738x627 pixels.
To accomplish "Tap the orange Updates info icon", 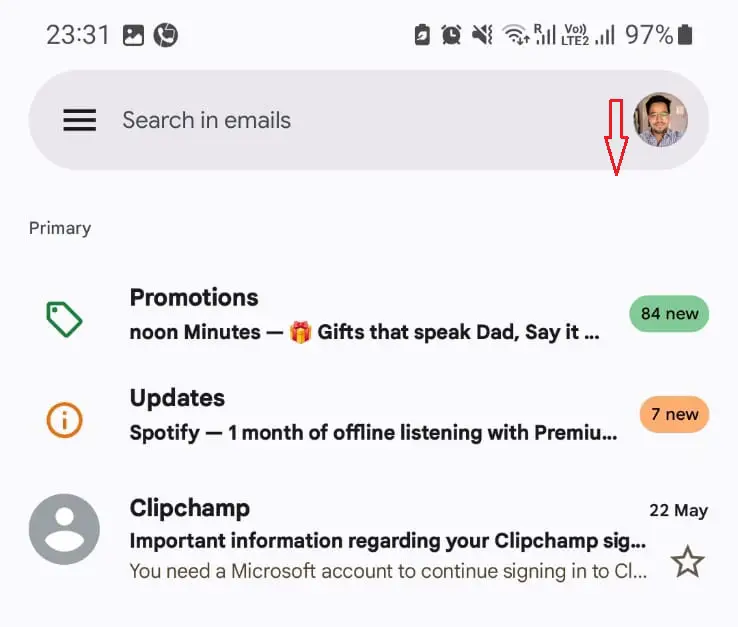I will coord(64,419).
